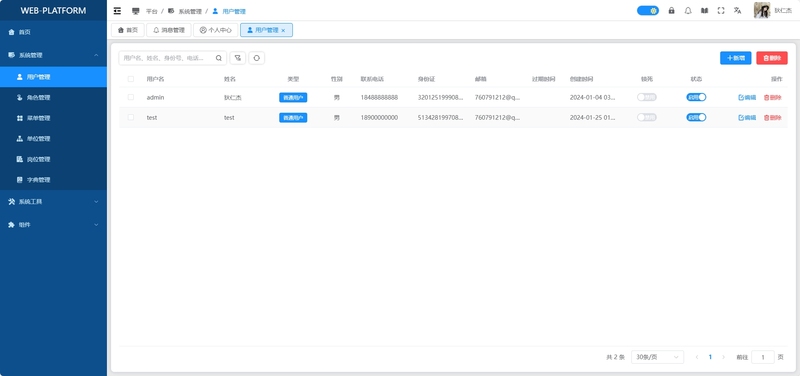Expand the 组件 sidebar group
The height and width of the screenshot is (376, 800).
[53, 224]
